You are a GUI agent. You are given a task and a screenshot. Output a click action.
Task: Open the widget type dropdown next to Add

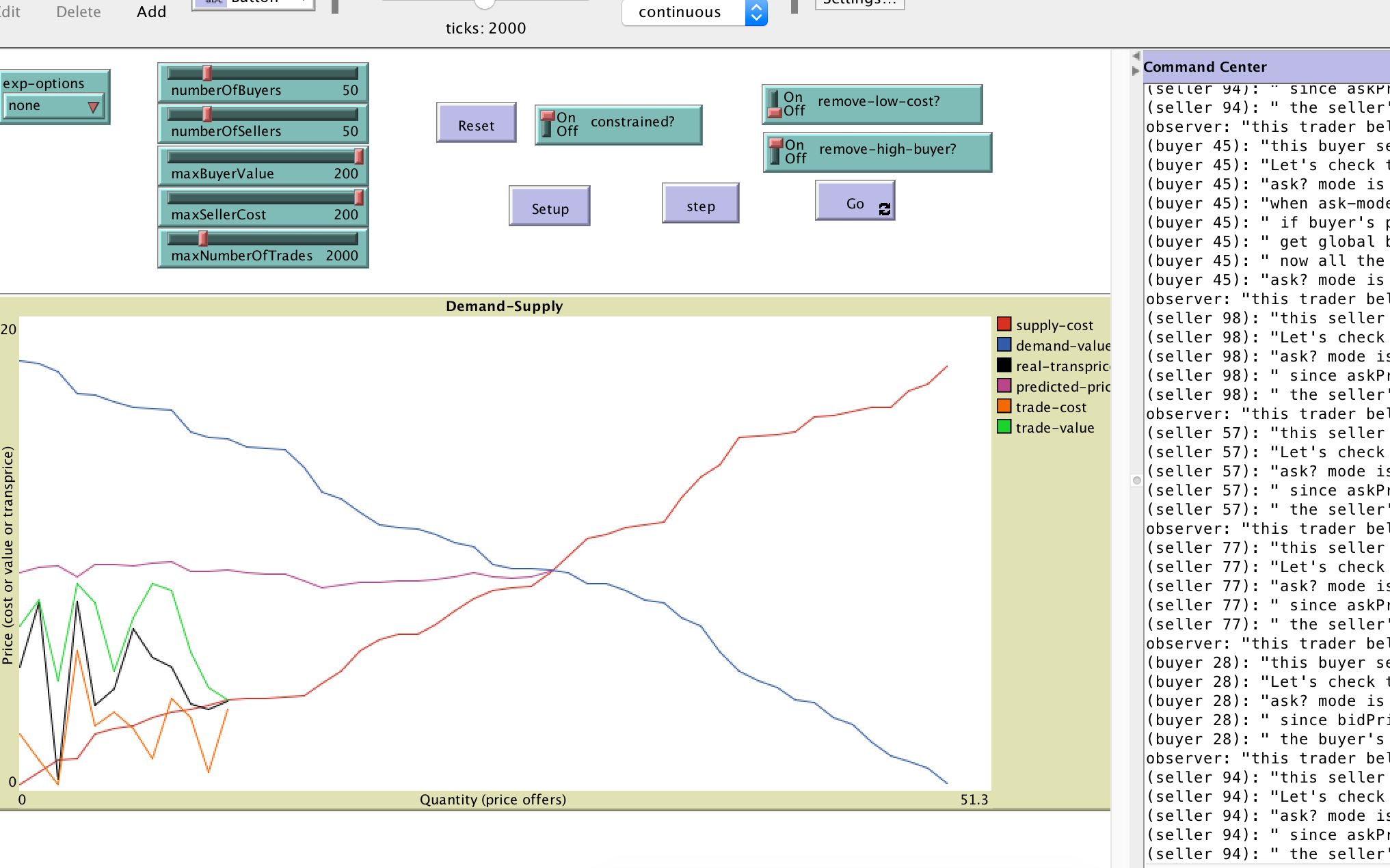pos(254,3)
